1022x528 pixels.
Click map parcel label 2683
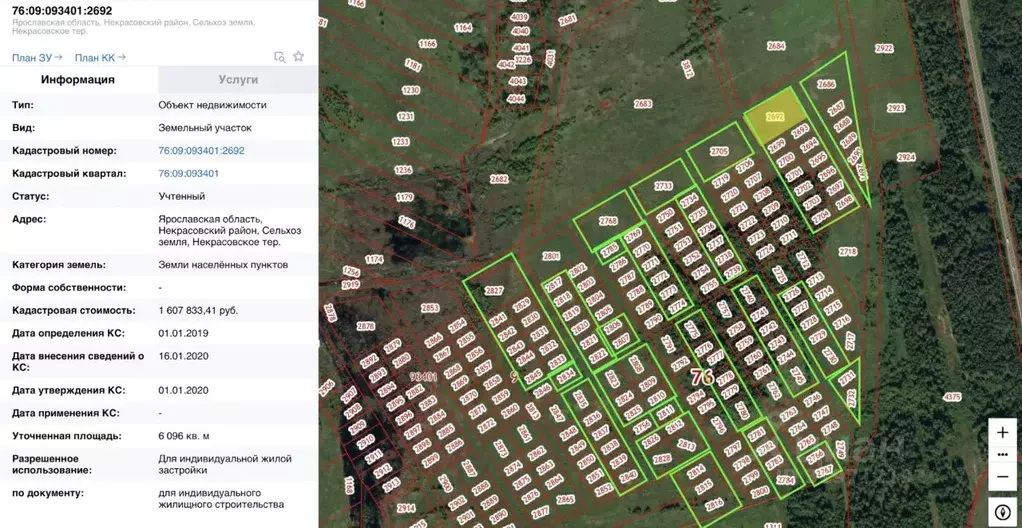643,104
